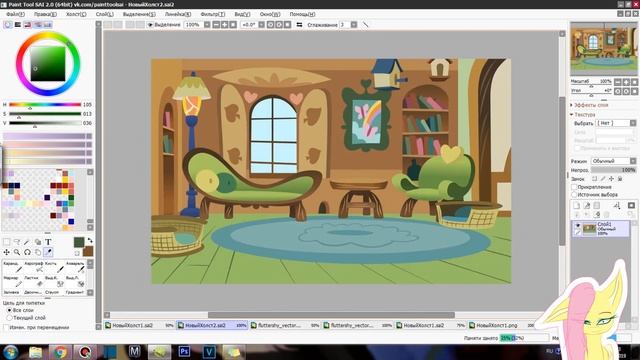
Task: Show the RGB sliders panel icon
Action: tap(18, 25)
